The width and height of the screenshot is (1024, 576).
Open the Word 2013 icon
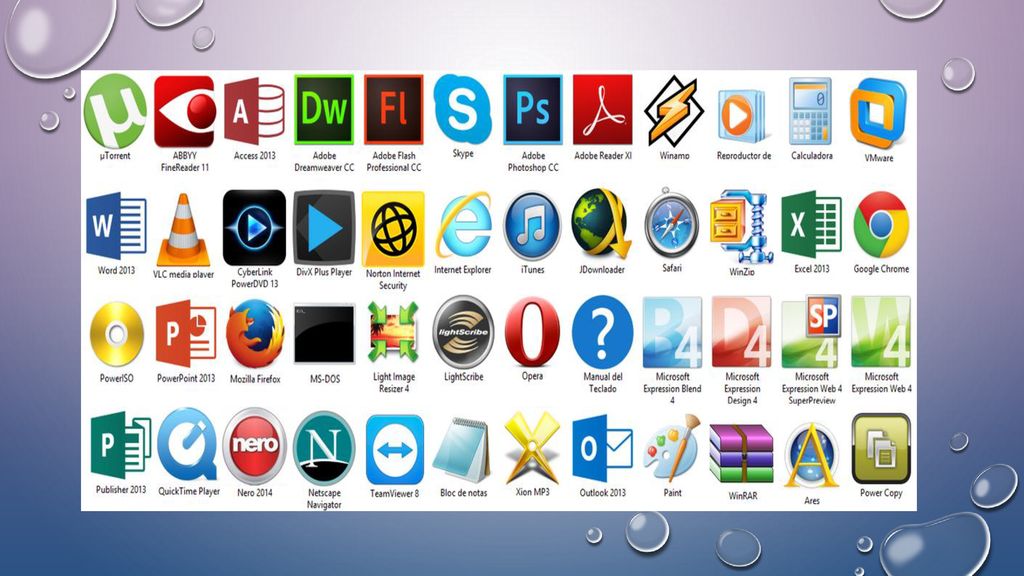click(x=116, y=226)
